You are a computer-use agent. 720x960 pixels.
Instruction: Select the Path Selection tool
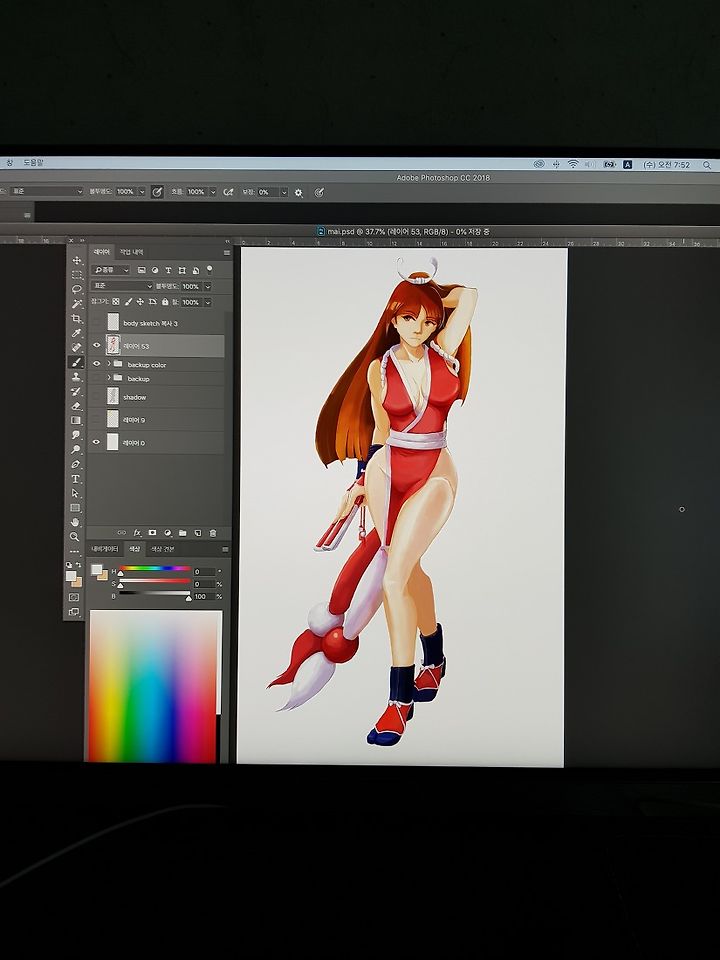[75, 493]
